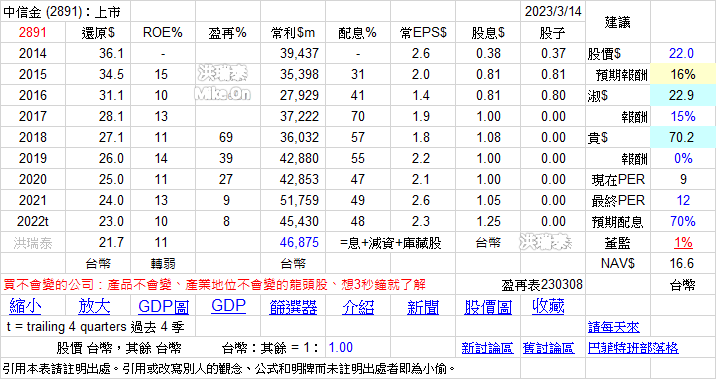Click the 預期報酬 value 16%
This screenshot has width=716, height=379.
pyautogui.click(x=683, y=74)
